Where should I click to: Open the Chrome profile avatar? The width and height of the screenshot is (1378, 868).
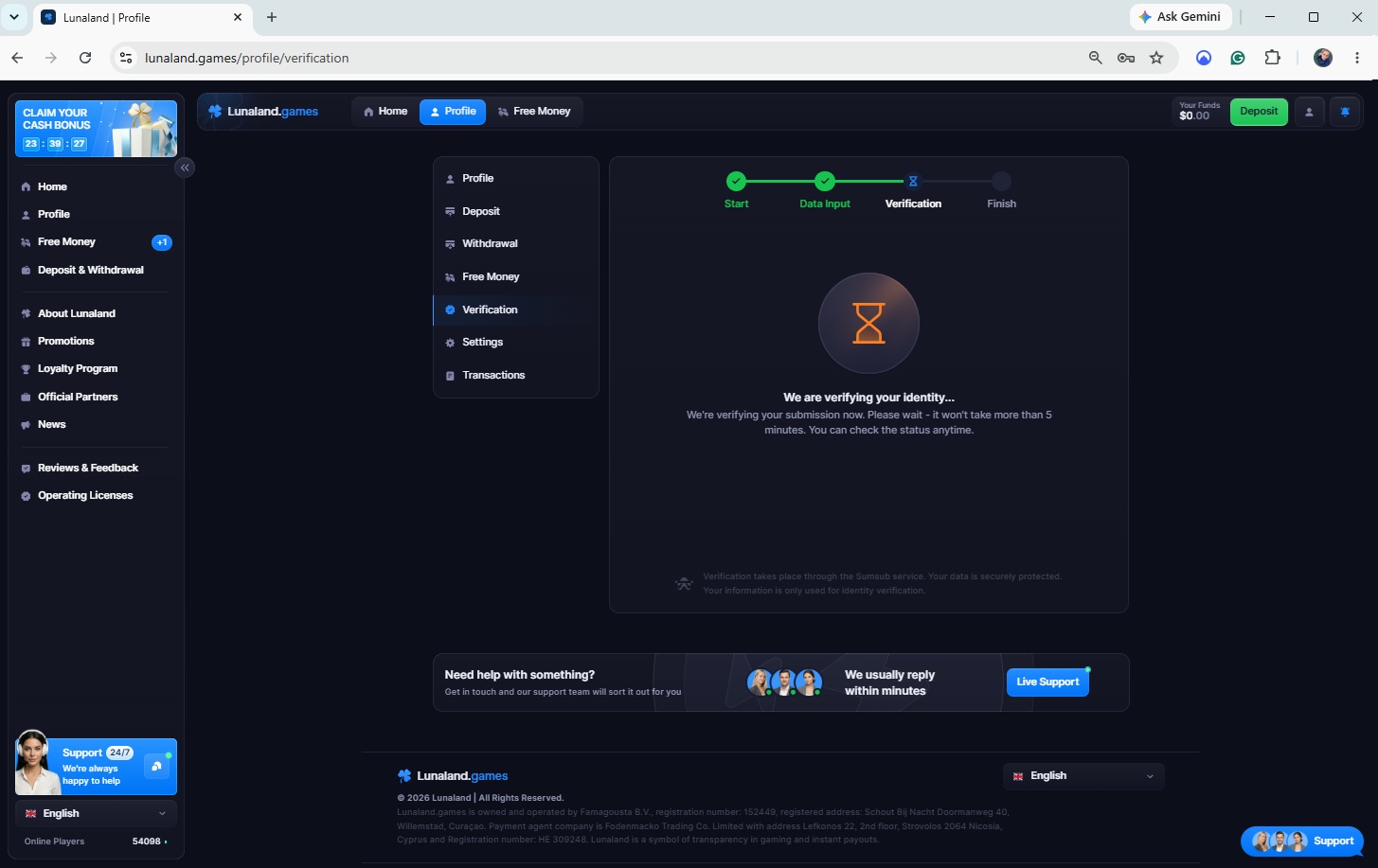(x=1323, y=58)
